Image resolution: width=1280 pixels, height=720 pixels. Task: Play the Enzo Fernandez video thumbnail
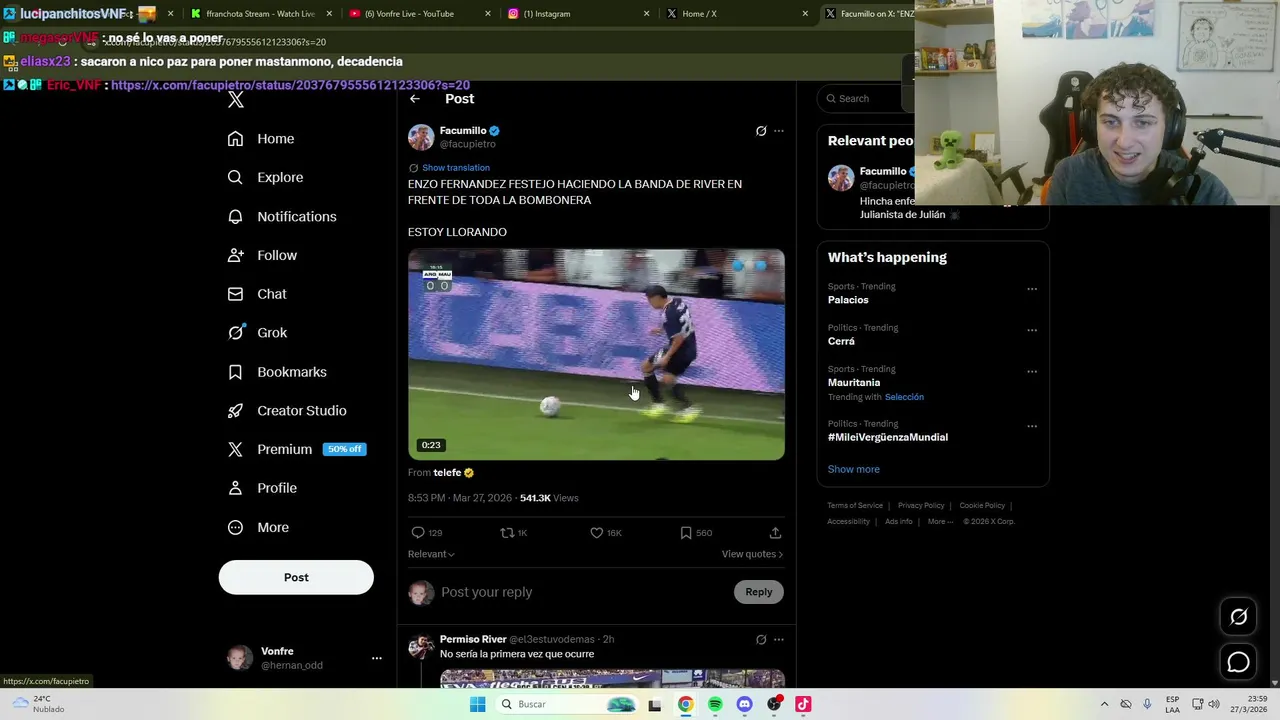click(596, 354)
